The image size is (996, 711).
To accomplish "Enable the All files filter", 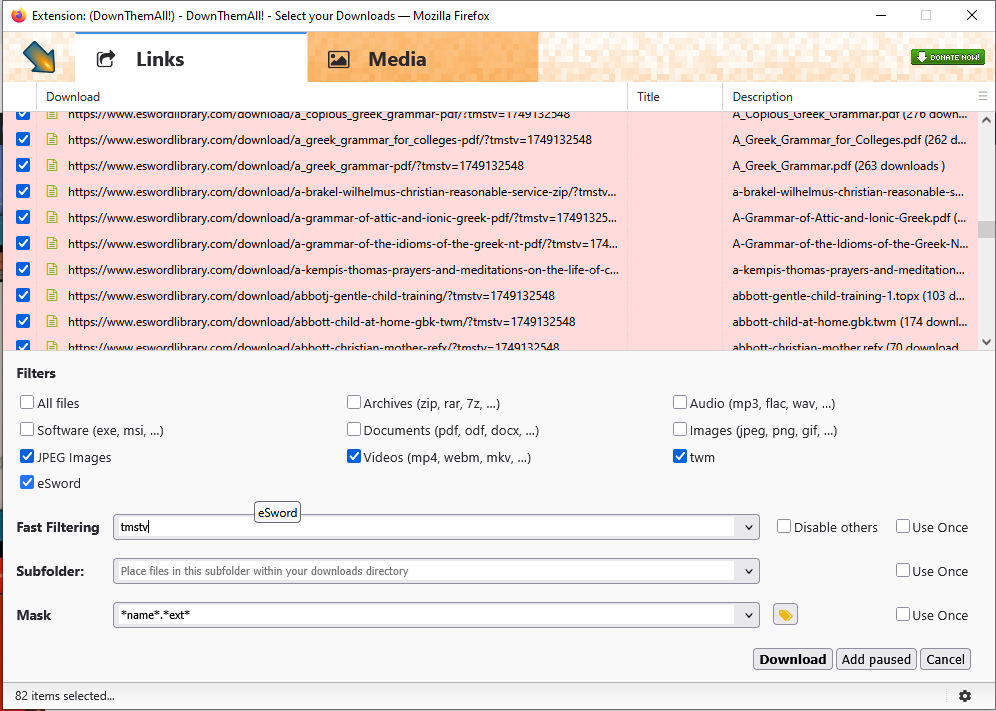I will [27, 402].
